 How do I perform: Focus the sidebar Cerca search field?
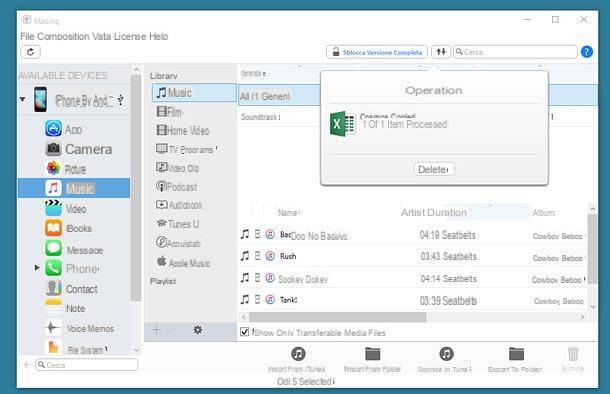[86, 365]
